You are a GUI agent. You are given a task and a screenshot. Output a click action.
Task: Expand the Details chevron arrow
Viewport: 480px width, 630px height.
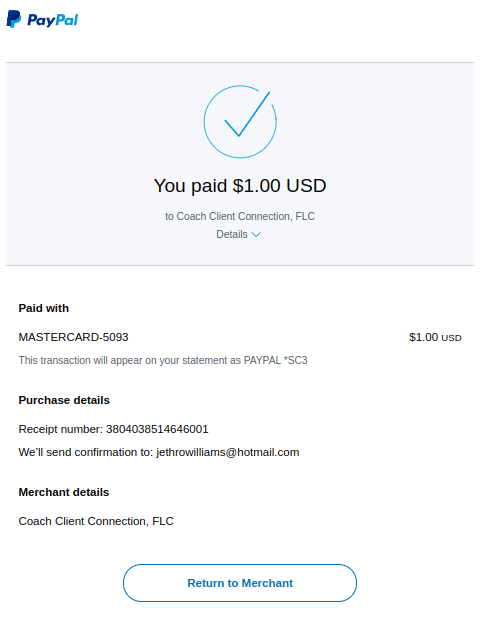point(256,235)
